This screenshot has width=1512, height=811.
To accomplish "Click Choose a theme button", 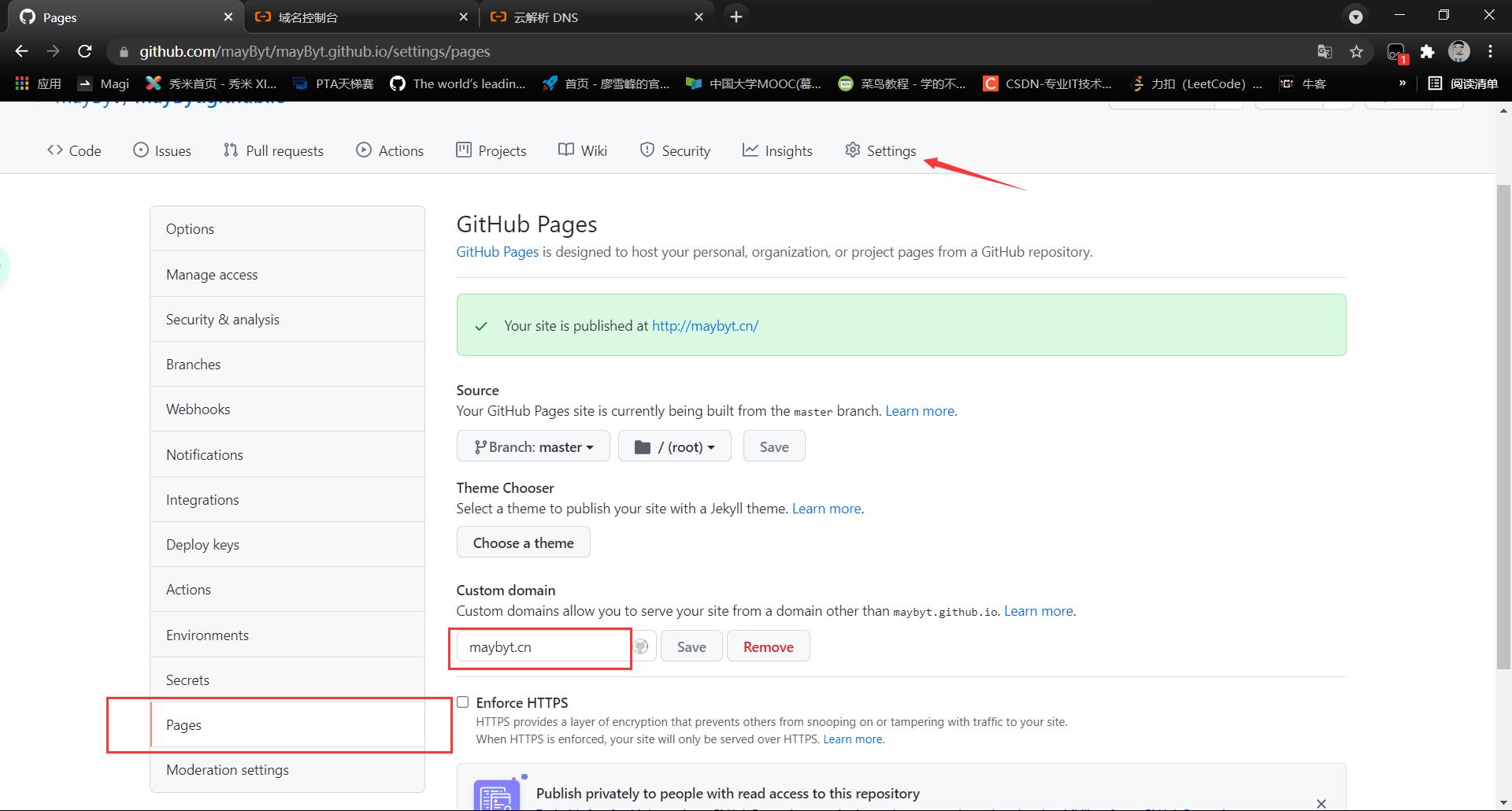I will tap(524, 543).
